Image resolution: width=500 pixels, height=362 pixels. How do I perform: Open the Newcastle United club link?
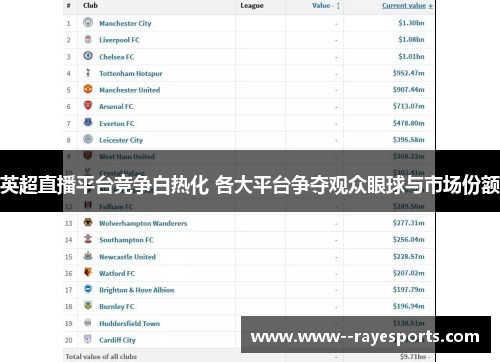[x=128, y=257]
